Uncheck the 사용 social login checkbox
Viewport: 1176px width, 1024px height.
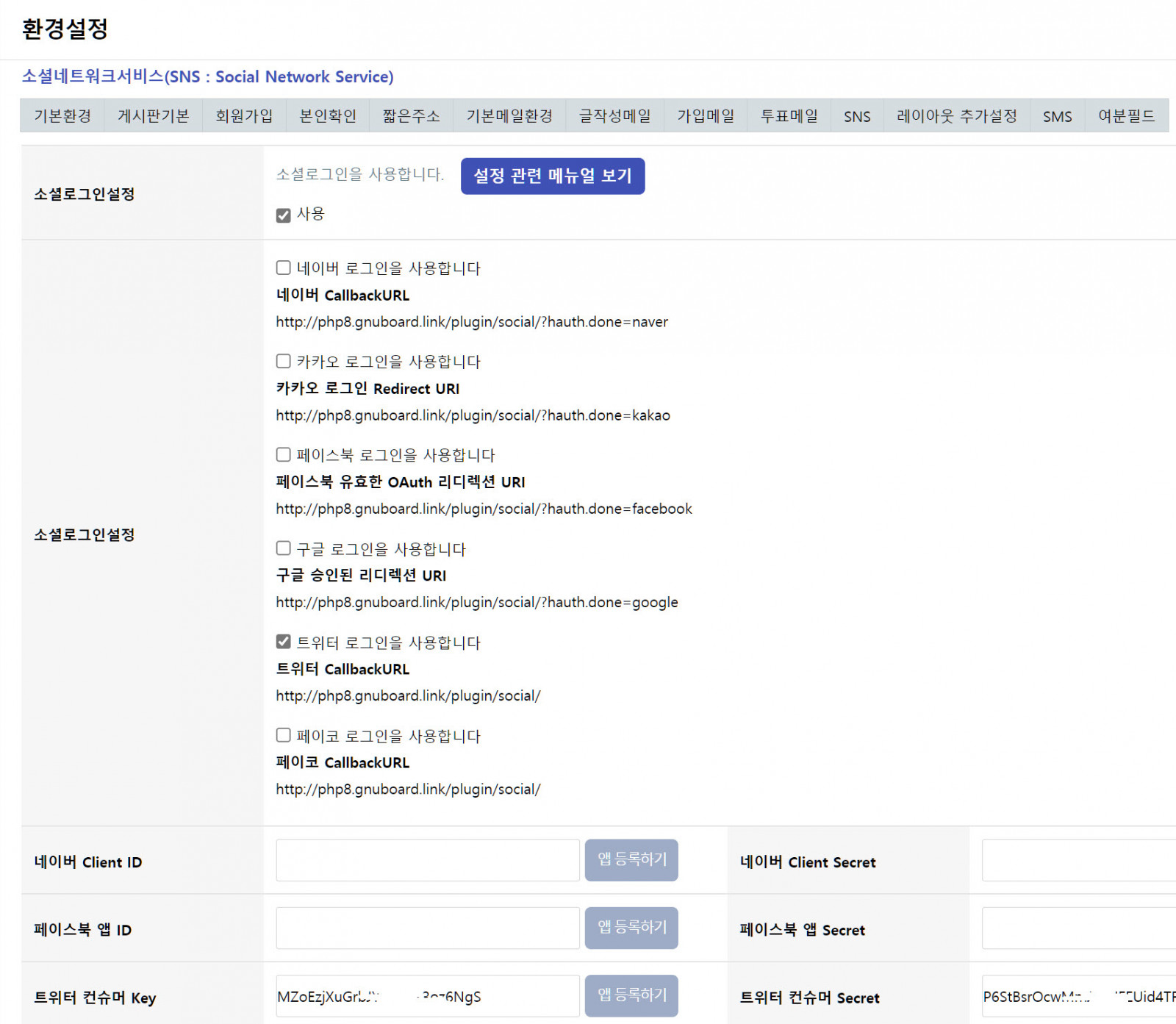point(283,215)
